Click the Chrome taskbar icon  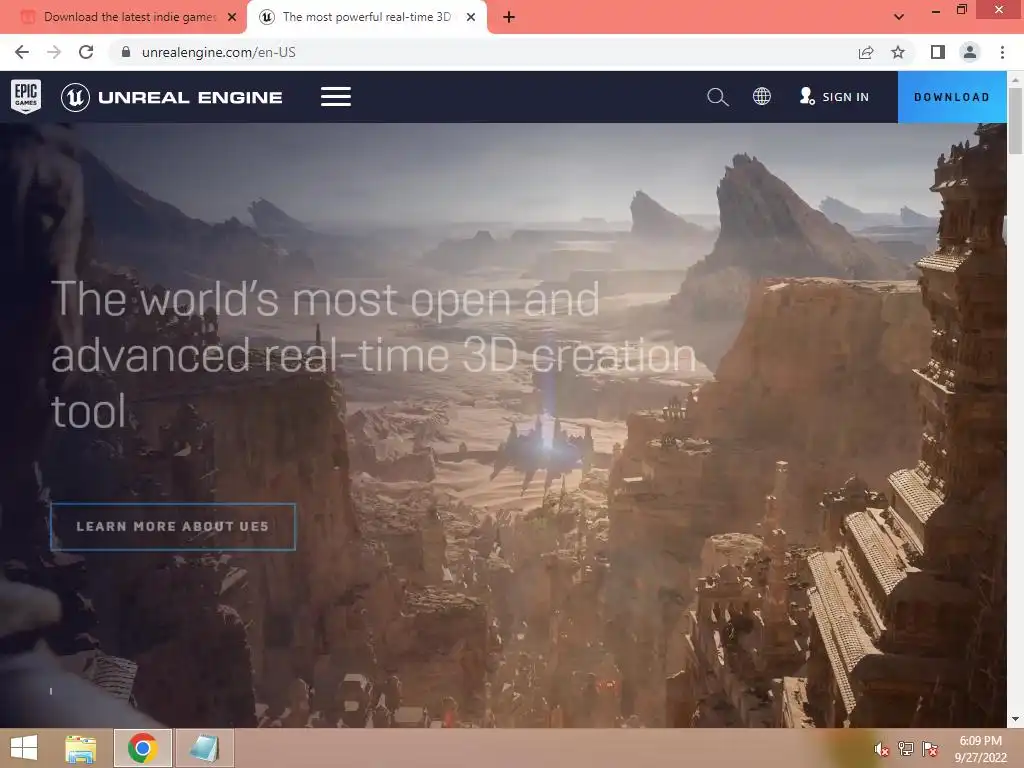143,748
